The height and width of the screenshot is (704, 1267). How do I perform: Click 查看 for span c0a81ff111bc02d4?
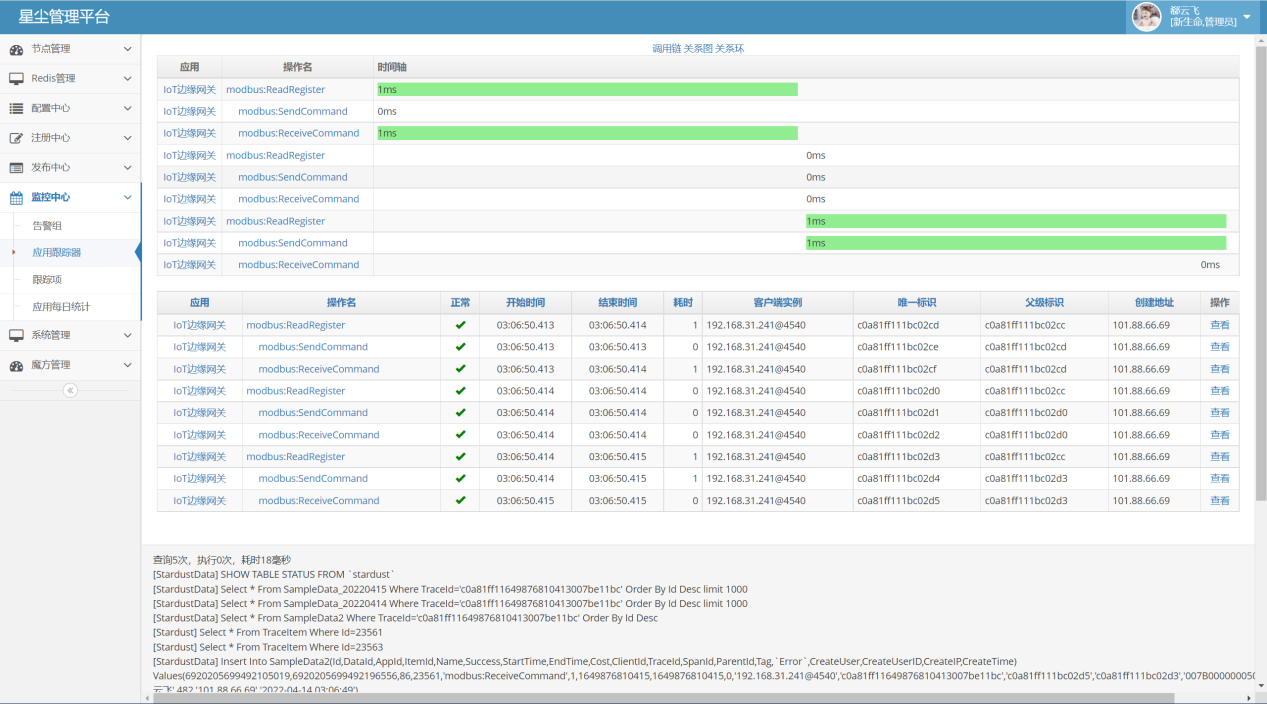[1220, 479]
